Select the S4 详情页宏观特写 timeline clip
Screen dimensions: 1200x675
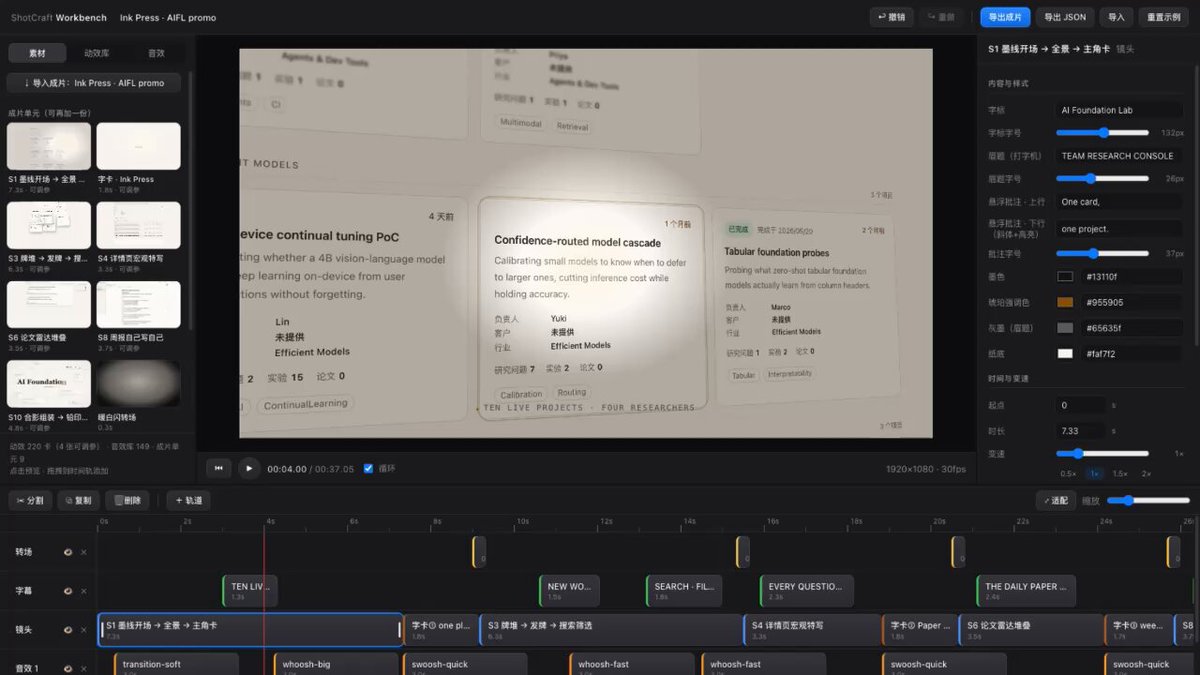(813, 630)
